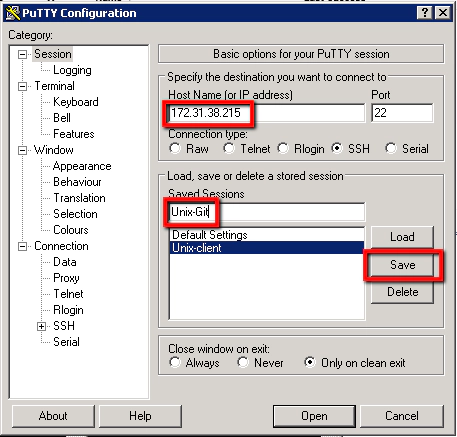
Task: Click the Host Name input field
Action: coord(266,113)
